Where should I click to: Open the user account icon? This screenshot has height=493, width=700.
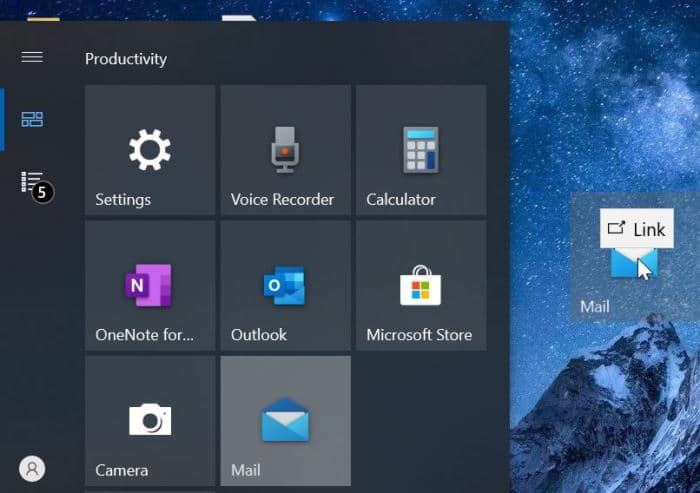tap(32, 469)
